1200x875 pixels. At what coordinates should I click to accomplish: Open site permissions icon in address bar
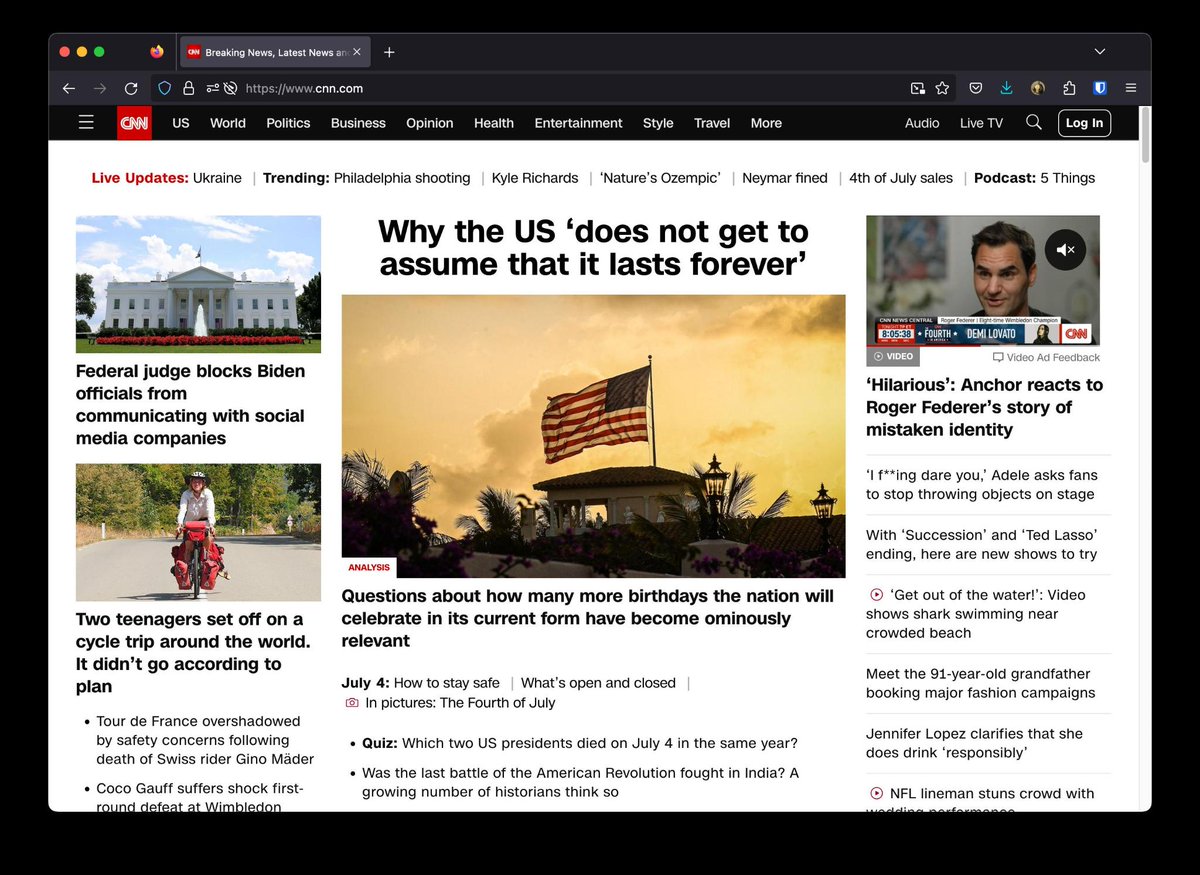point(212,88)
